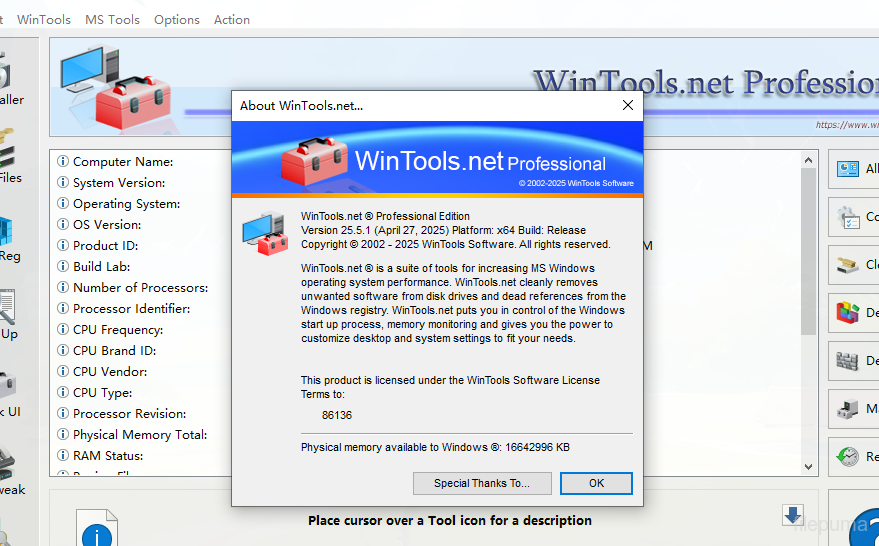Click the Cl button with broom icon
This screenshot has width=879, height=546.
[853, 265]
